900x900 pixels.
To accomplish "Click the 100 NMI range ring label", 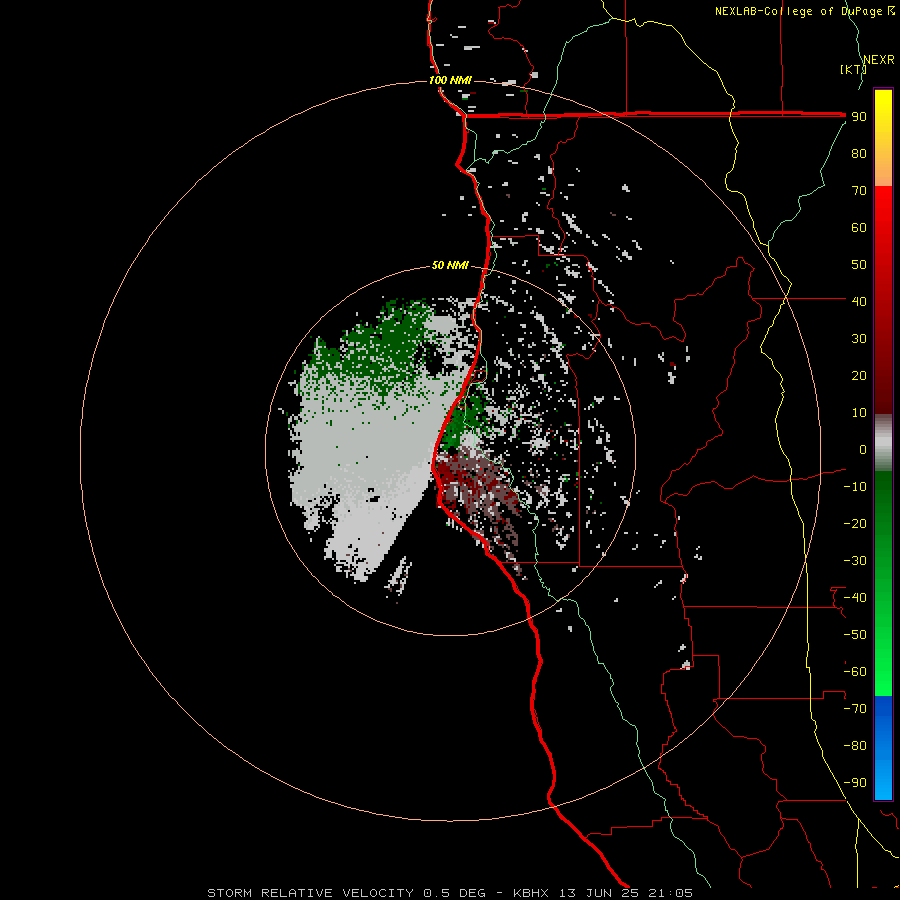I will tap(450, 80).
